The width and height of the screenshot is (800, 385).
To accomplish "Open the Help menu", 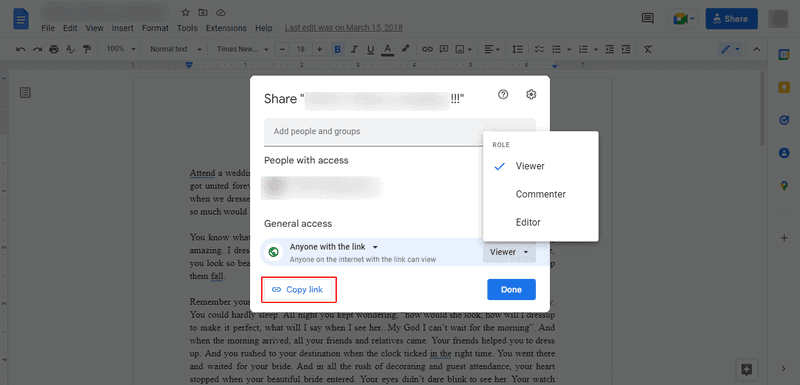I will (x=264, y=28).
